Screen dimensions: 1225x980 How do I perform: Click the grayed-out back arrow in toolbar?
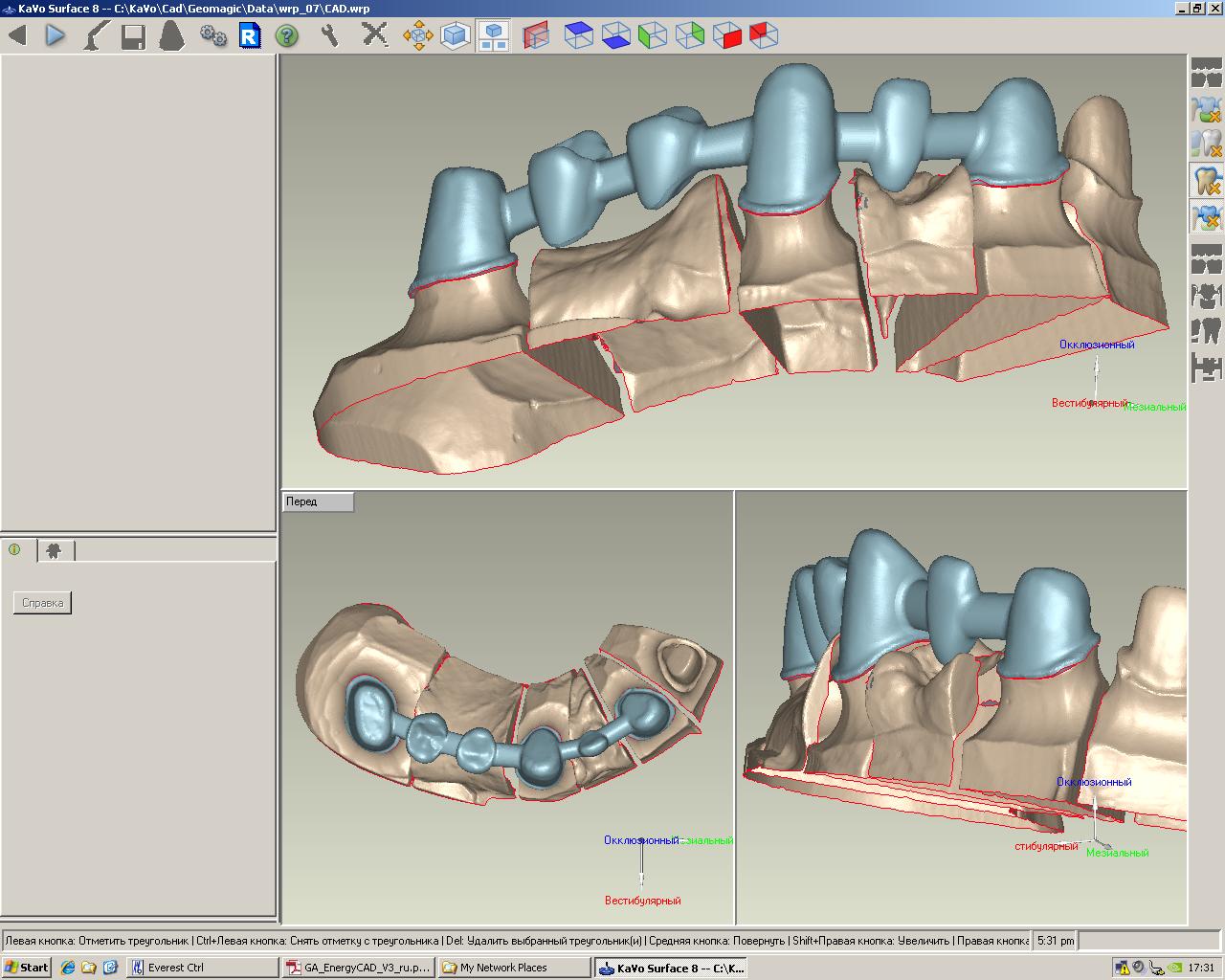point(17,36)
